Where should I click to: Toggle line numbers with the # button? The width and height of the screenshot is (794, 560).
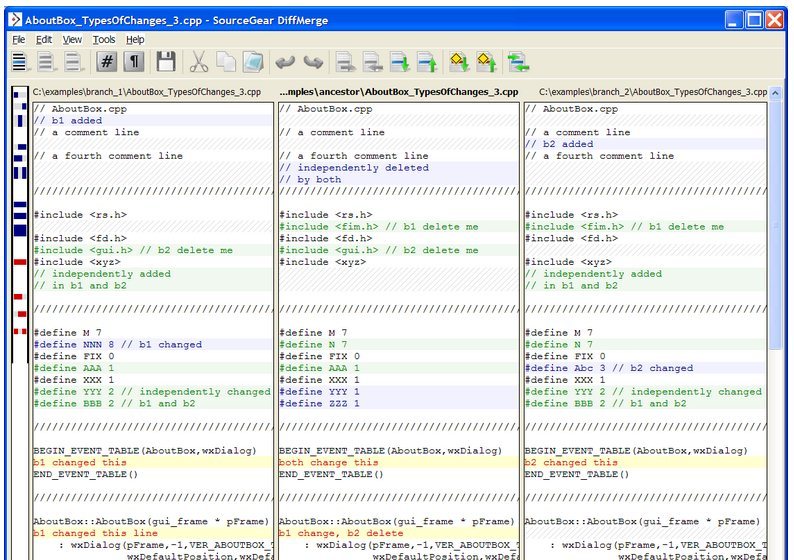click(x=106, y=62)
